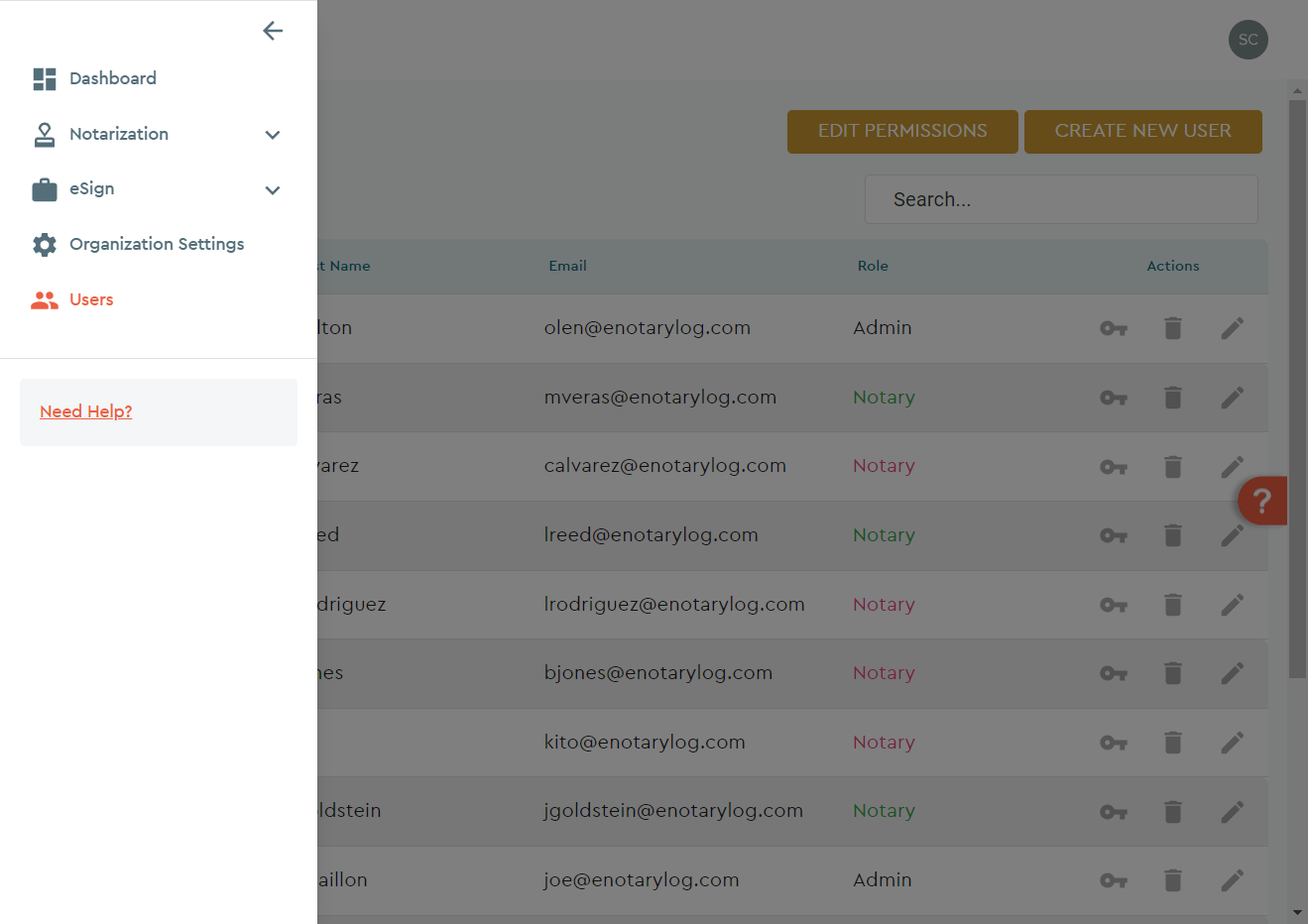Delete user lreed@enotarylog.com
The width and height of the screenshot is (1308, 924).
coord(1173,535)
